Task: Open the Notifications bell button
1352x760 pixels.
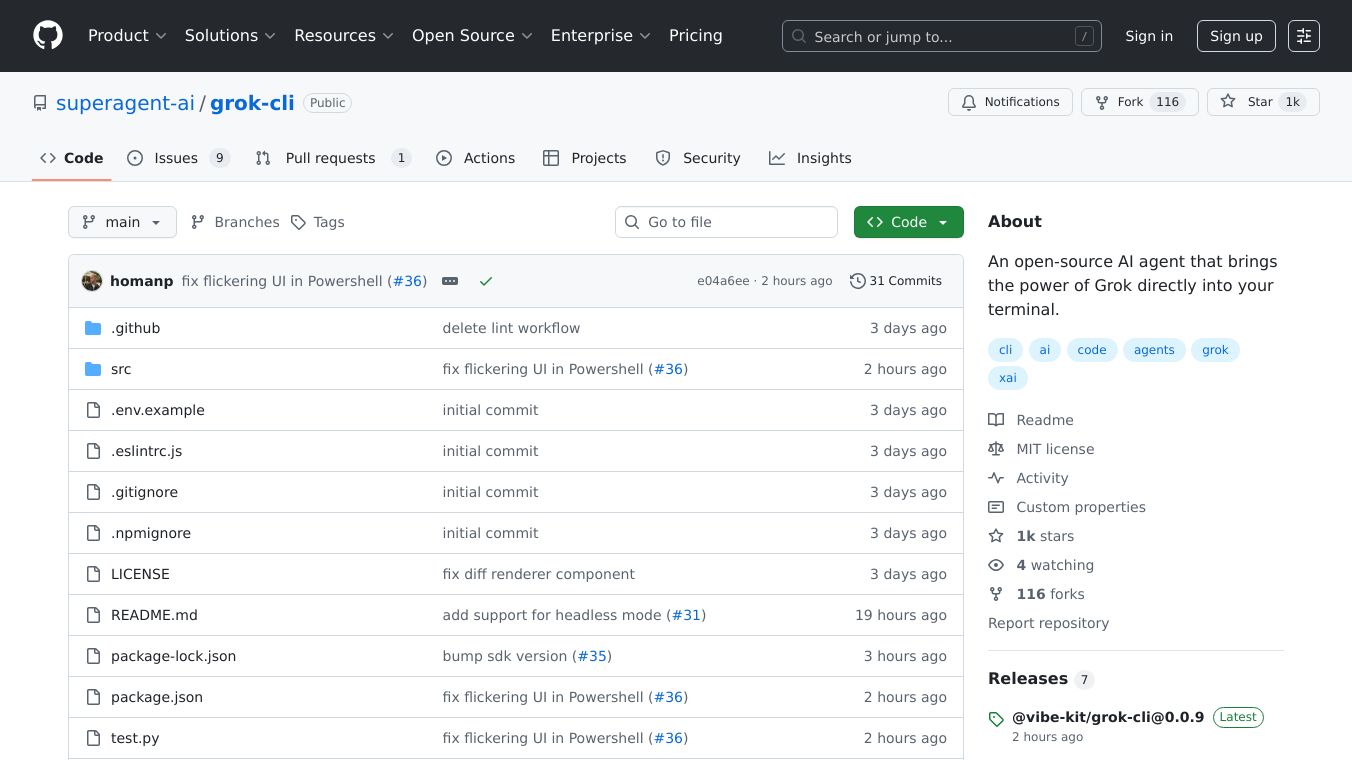Action: pos(1010,102)
